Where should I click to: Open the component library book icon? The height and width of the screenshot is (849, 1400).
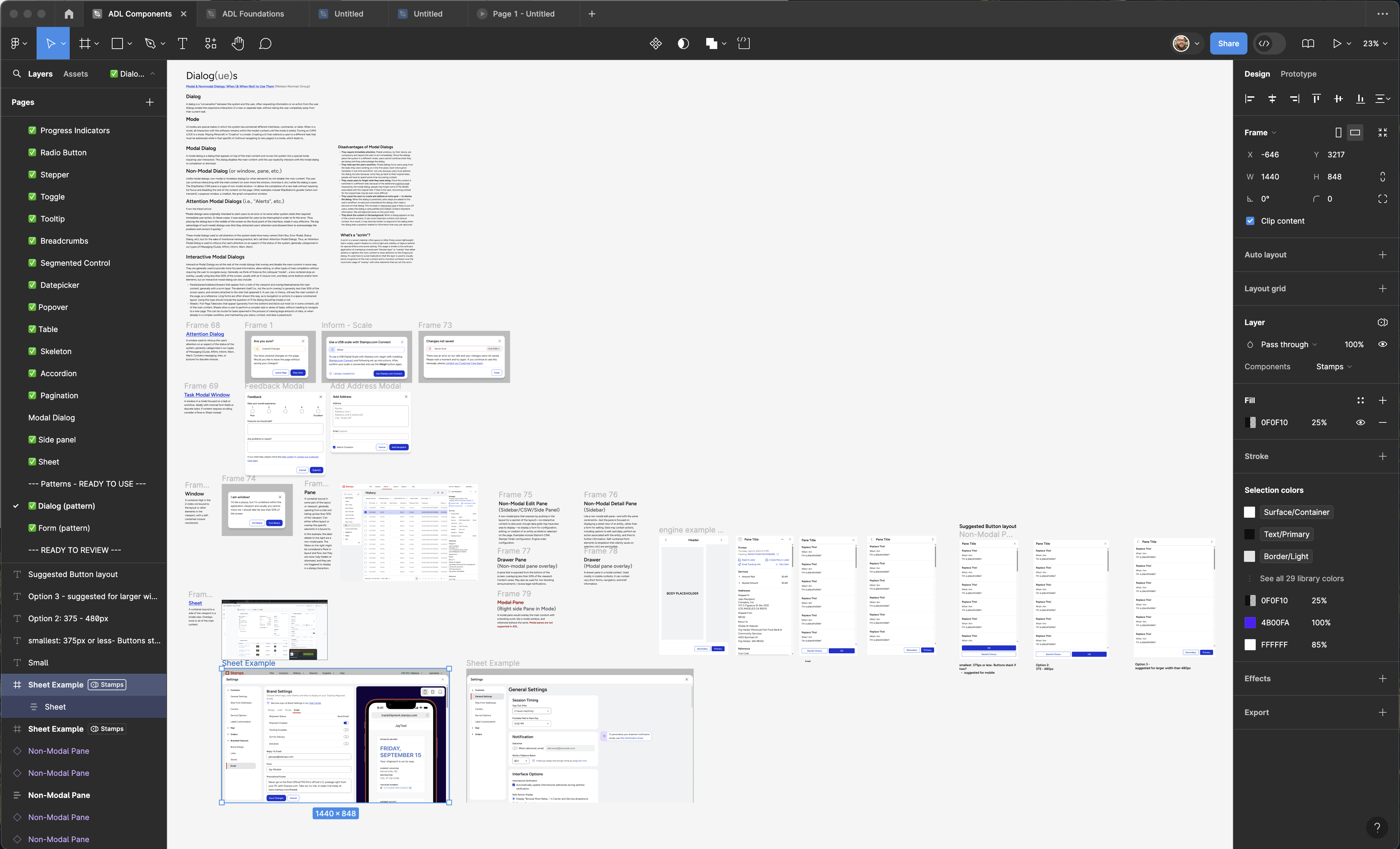[x=1309, y=43]
